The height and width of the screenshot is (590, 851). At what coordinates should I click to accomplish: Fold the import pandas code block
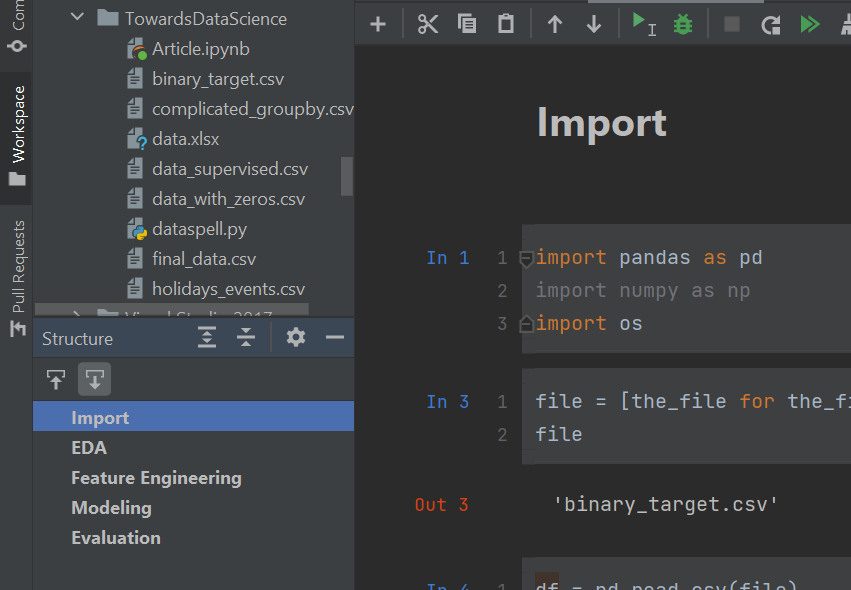pos(526,258)
